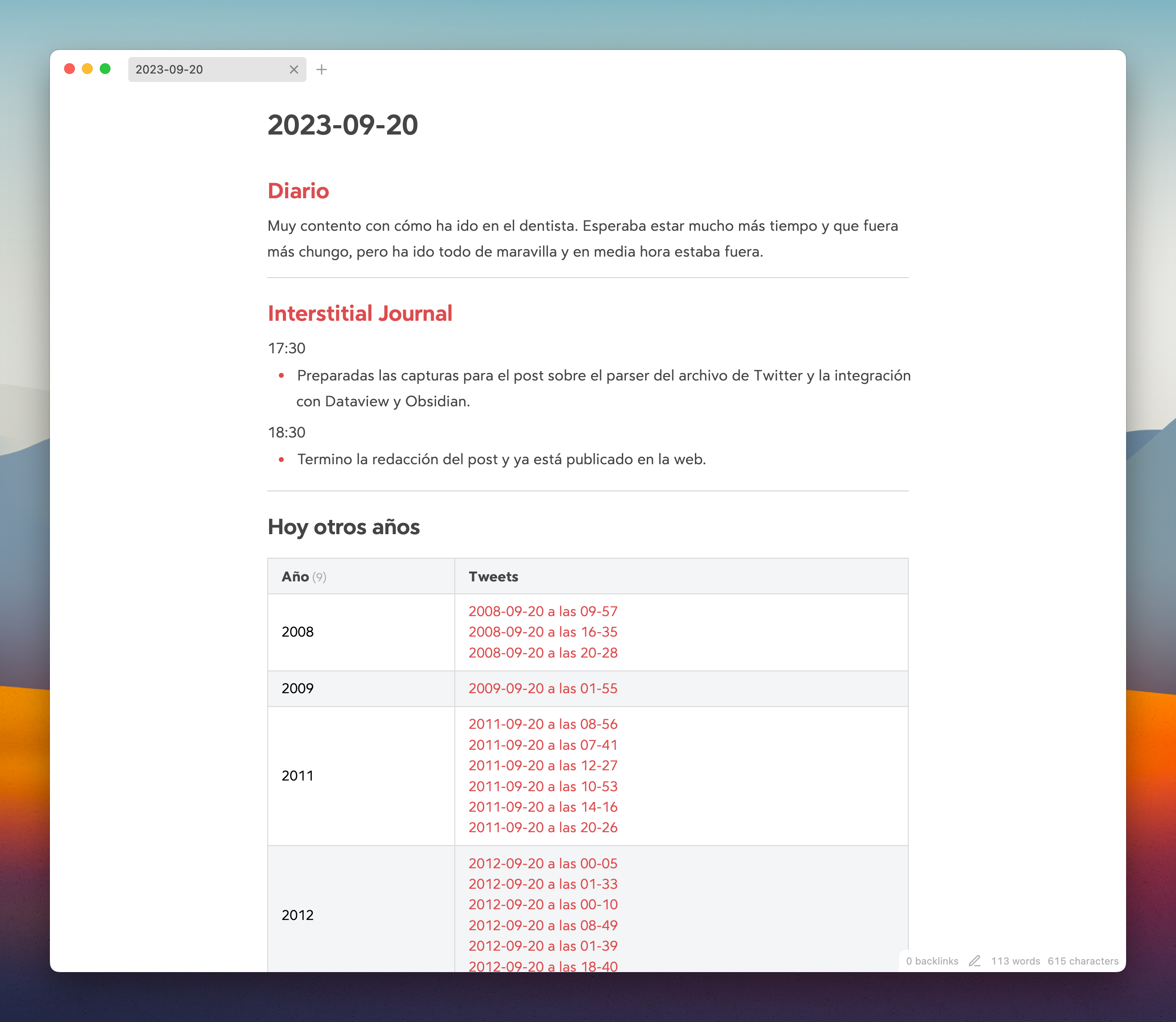This screenshot has height=1022, width=1176.
Task: Click the 113 words counter
Action: pos(1015,961)
